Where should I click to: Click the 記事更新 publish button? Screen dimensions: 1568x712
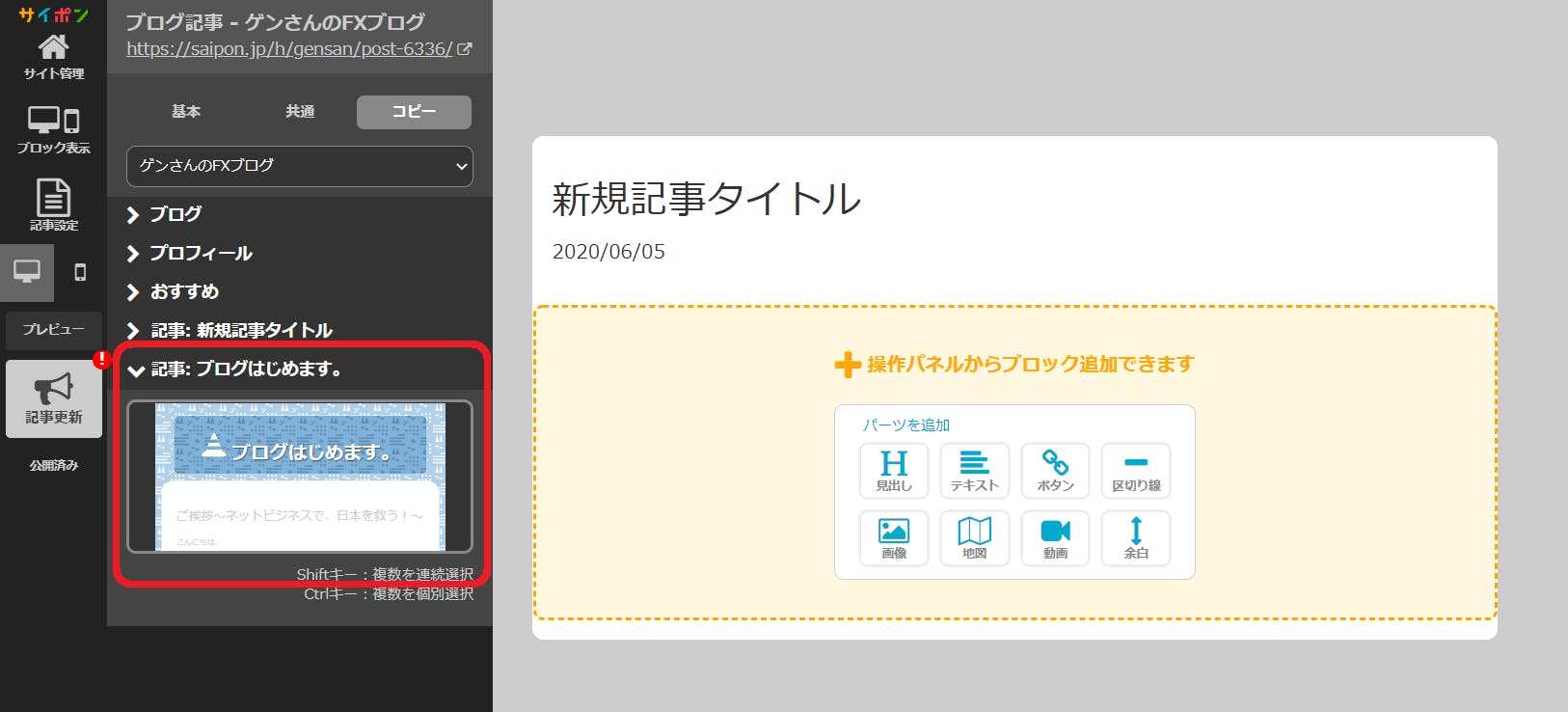[x=54, y=399]
